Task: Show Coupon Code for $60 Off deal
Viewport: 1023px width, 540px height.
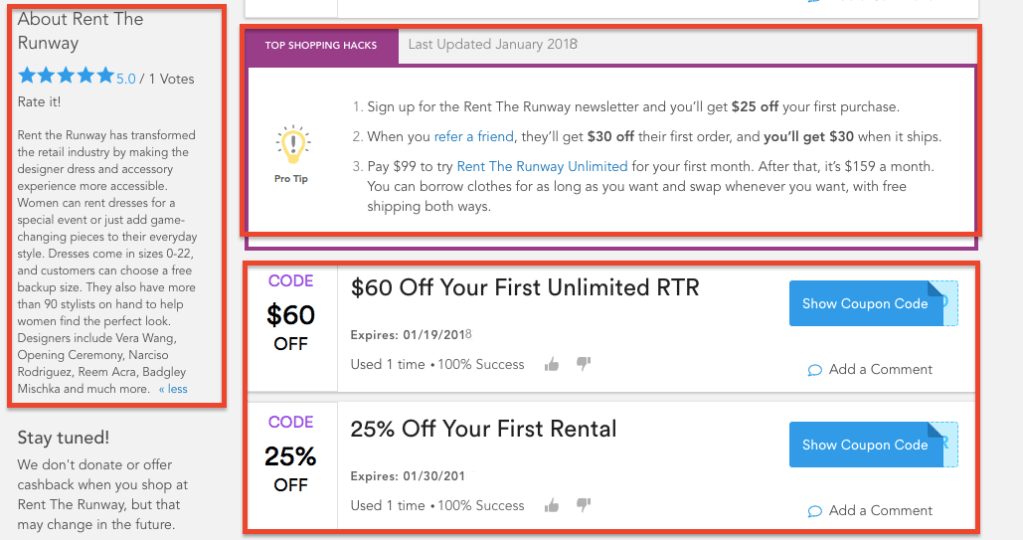Action: coord(865,303)
